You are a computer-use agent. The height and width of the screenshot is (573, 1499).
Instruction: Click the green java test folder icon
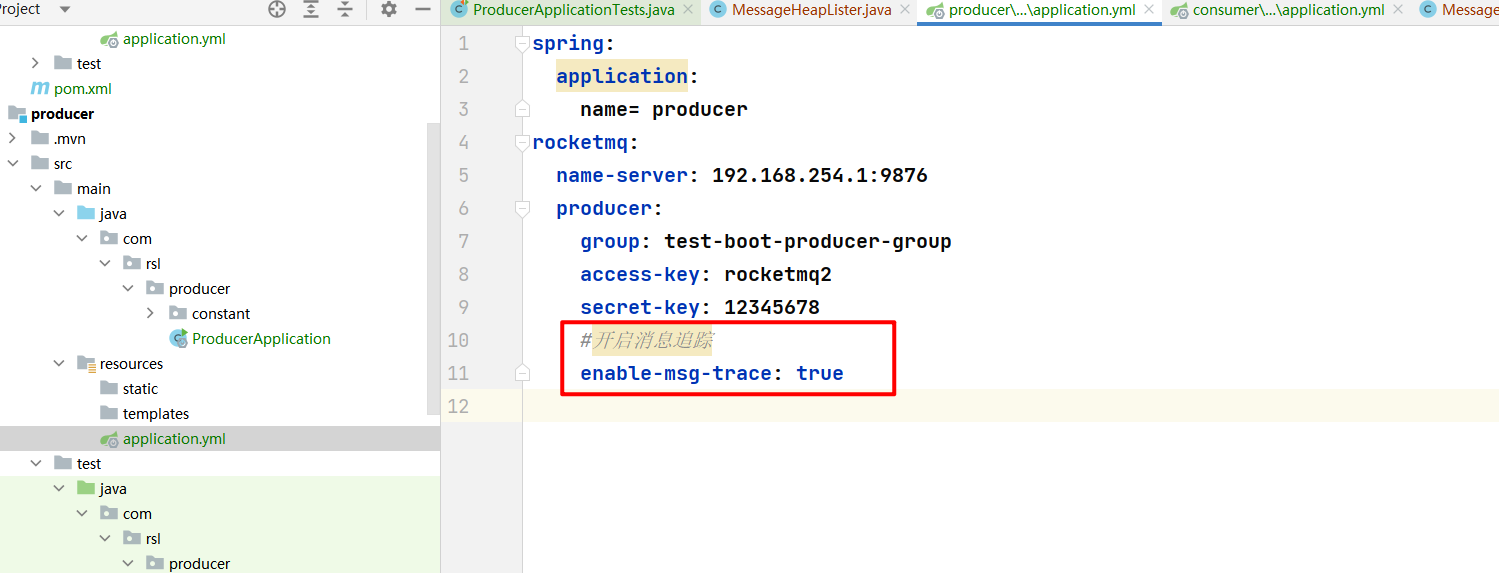pyautogui.click(x=86, y=488)
